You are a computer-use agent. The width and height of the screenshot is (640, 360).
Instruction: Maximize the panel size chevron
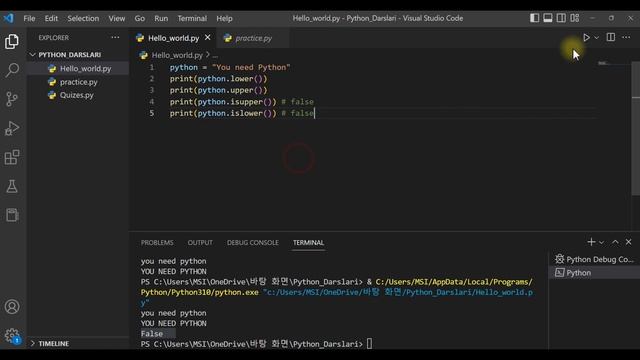615,242
